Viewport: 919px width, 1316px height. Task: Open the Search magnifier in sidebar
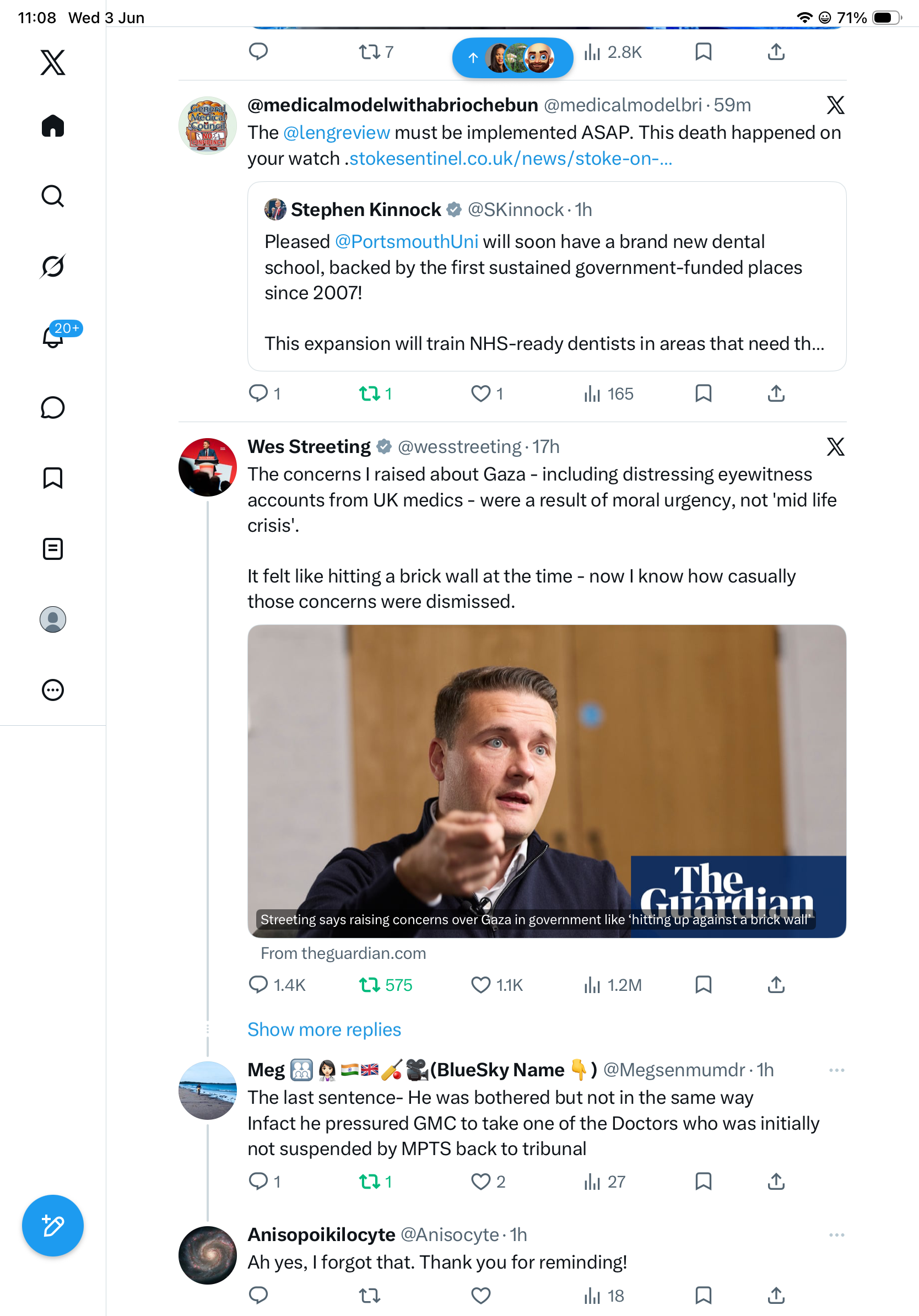53,196
